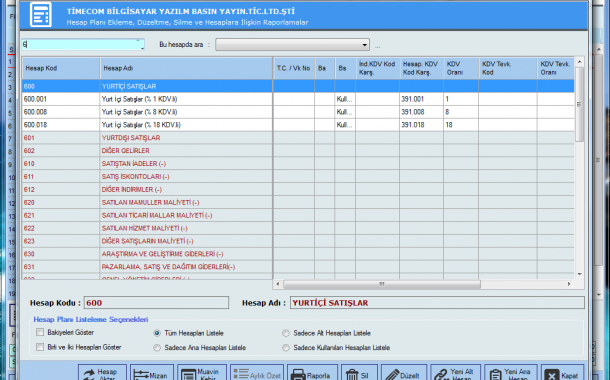Click the ellipsis button beside search dropdown
This screenshot has height=380, width=610.
pyautogui.click(x=377, y=46)
